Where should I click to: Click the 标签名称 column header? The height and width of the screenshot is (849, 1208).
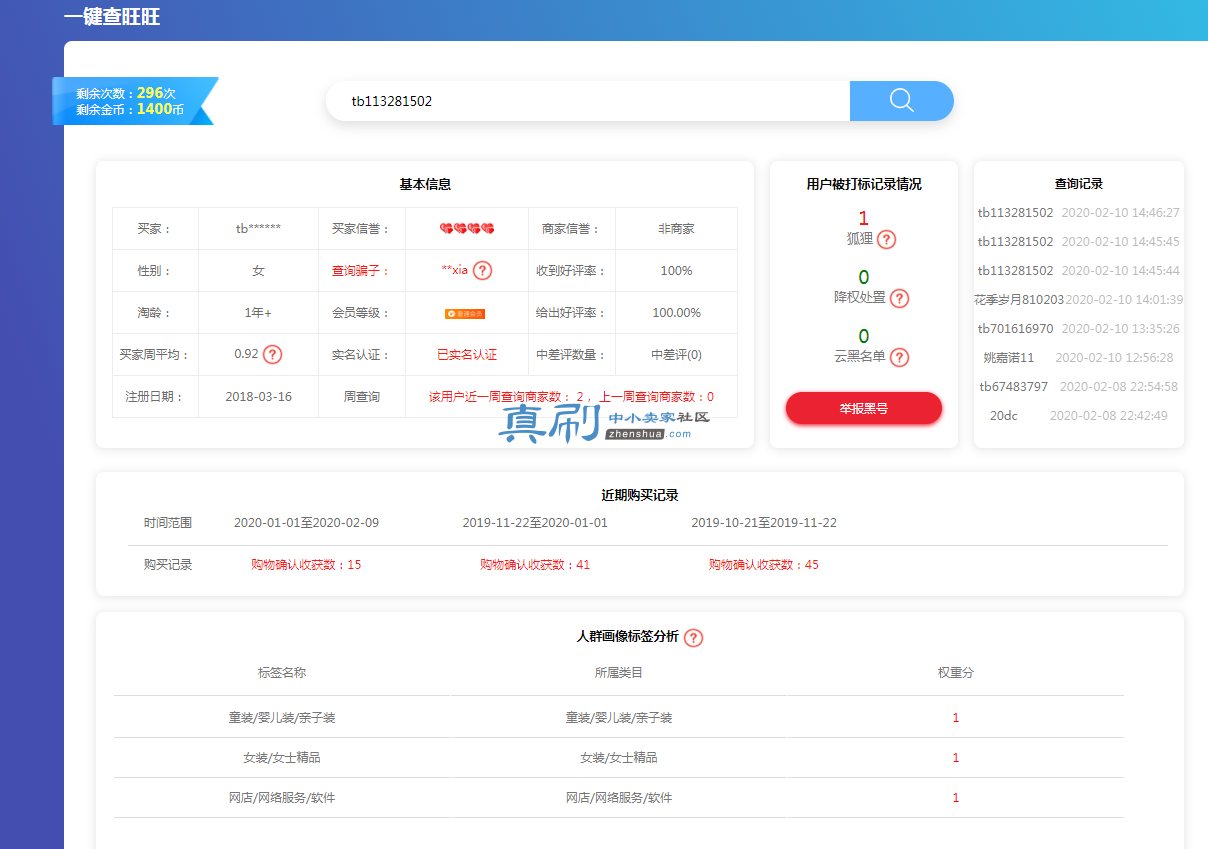point(282,673)
